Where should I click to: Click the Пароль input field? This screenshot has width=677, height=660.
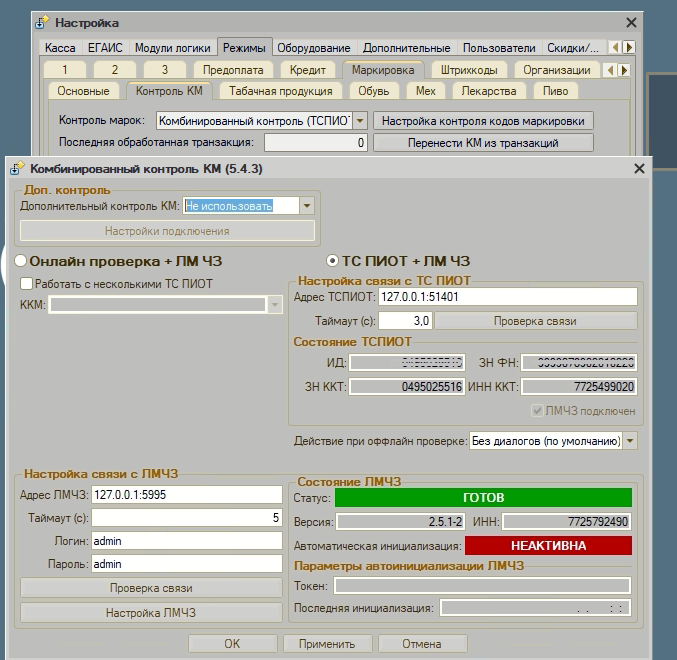click(187, 564)
